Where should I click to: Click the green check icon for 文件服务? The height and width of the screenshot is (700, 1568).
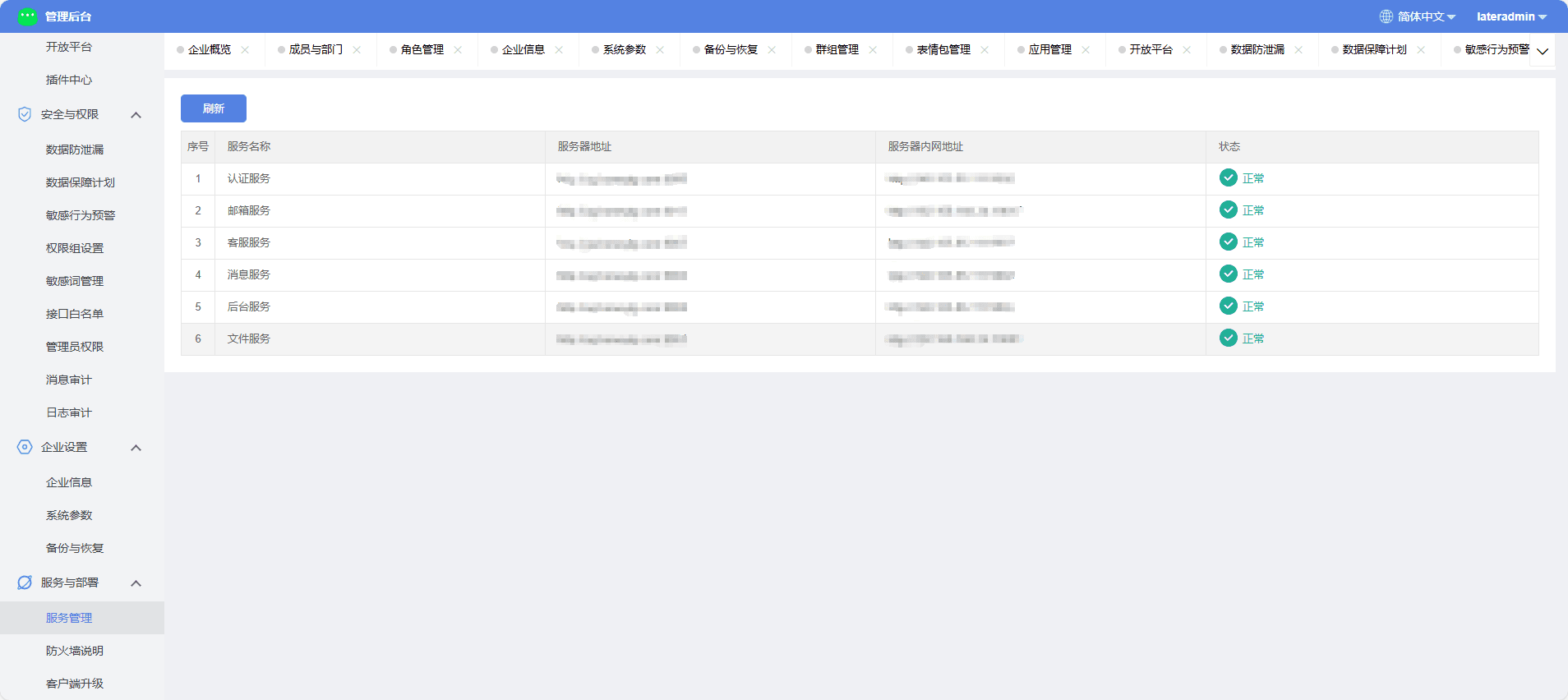(1229, 338)
